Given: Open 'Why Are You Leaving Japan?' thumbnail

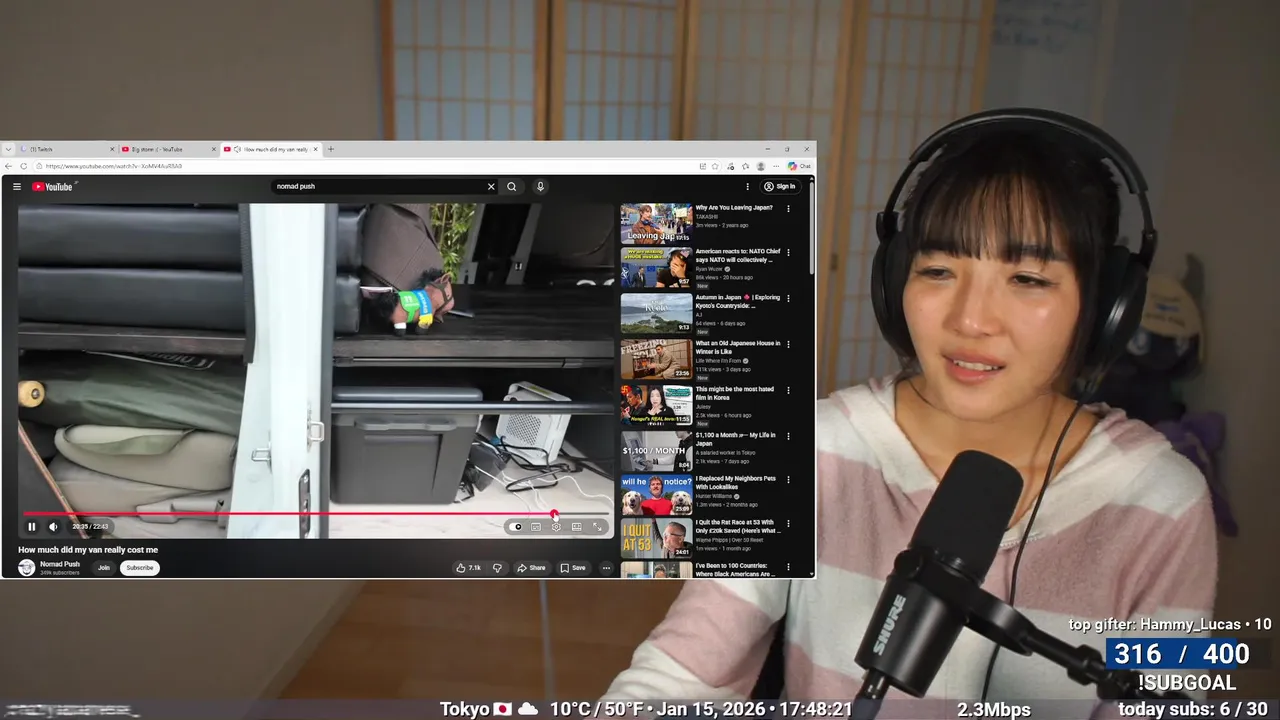Looking at the screenshot, I should tap(656, 224).
